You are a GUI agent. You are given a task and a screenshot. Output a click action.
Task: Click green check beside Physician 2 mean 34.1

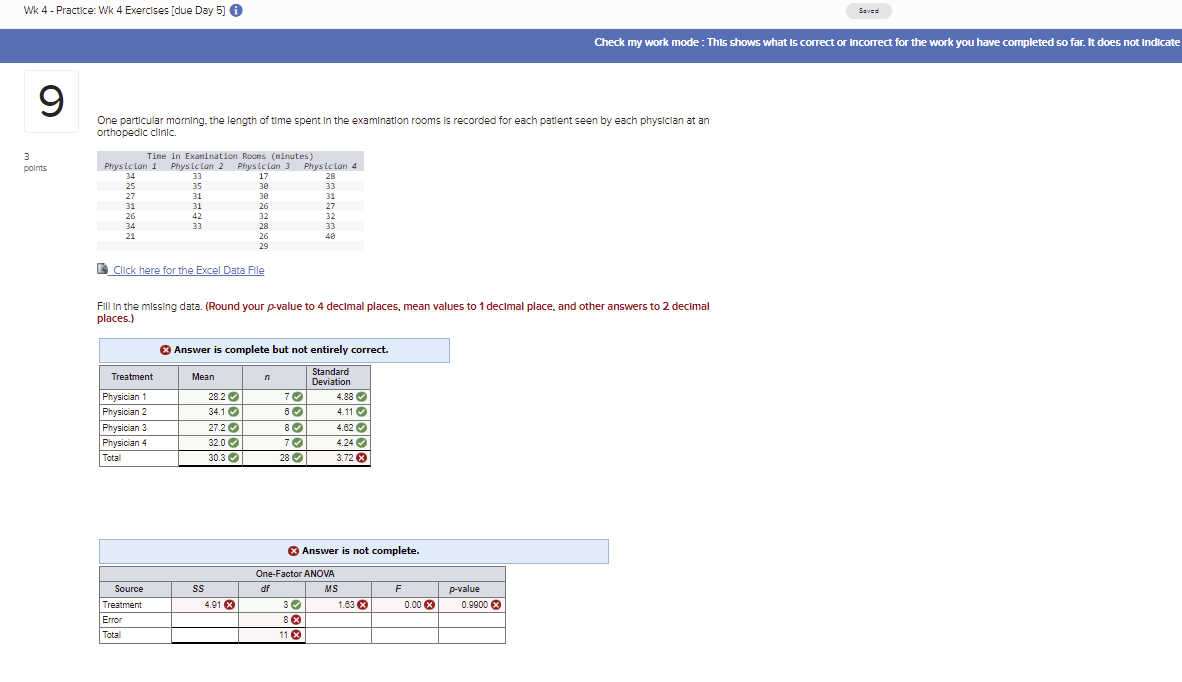tap(234, 412)
